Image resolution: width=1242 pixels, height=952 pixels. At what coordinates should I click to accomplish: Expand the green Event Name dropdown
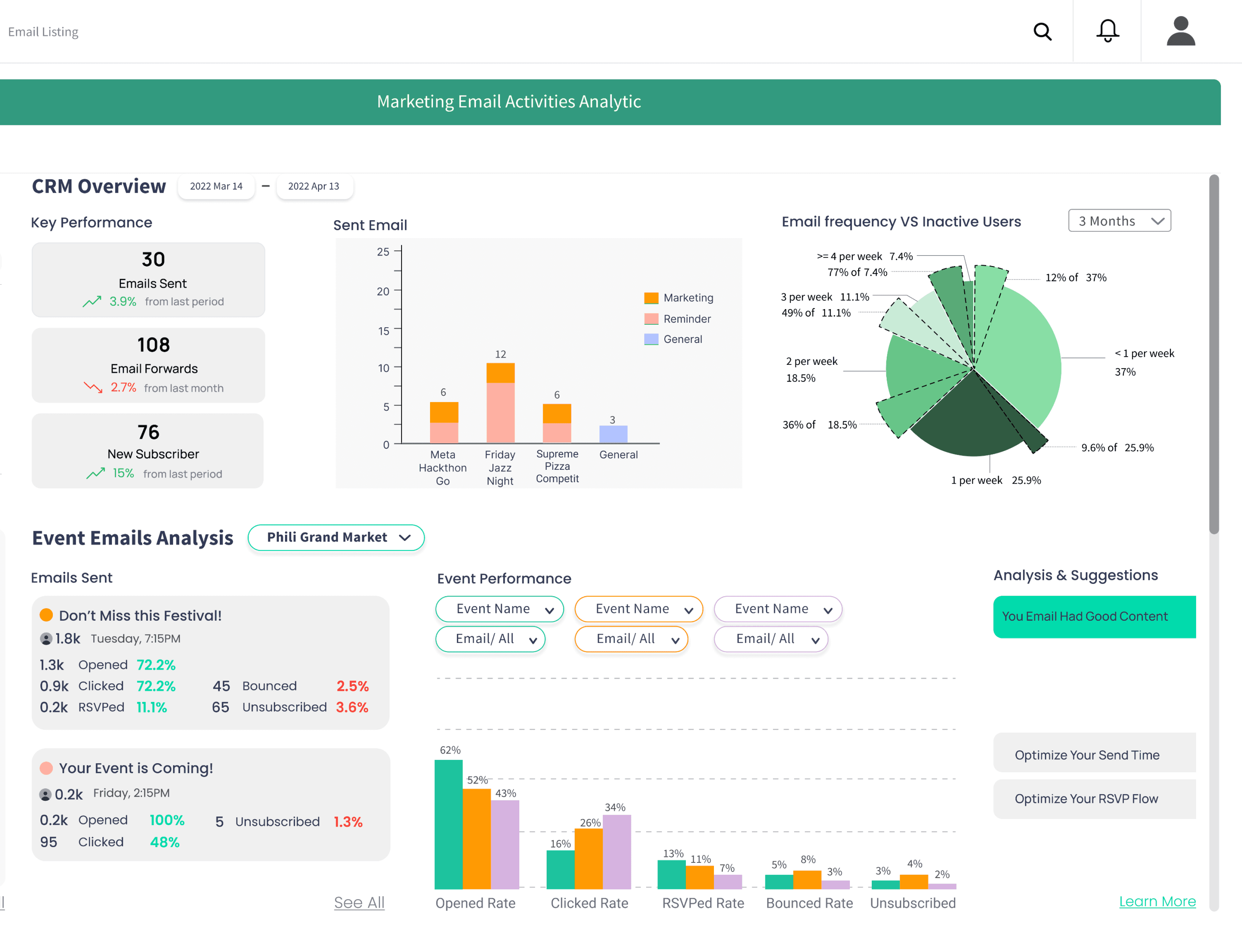[499, 609]
